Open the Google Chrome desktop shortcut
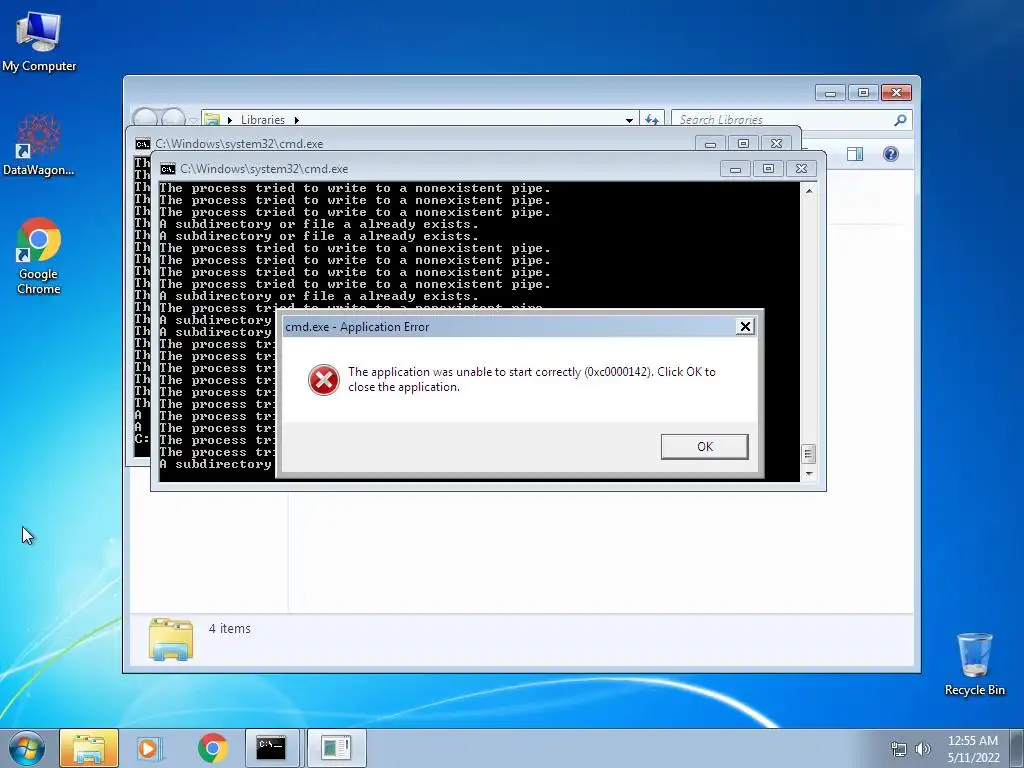Viewport: 1024px width, 768px height. click(39, 257)
